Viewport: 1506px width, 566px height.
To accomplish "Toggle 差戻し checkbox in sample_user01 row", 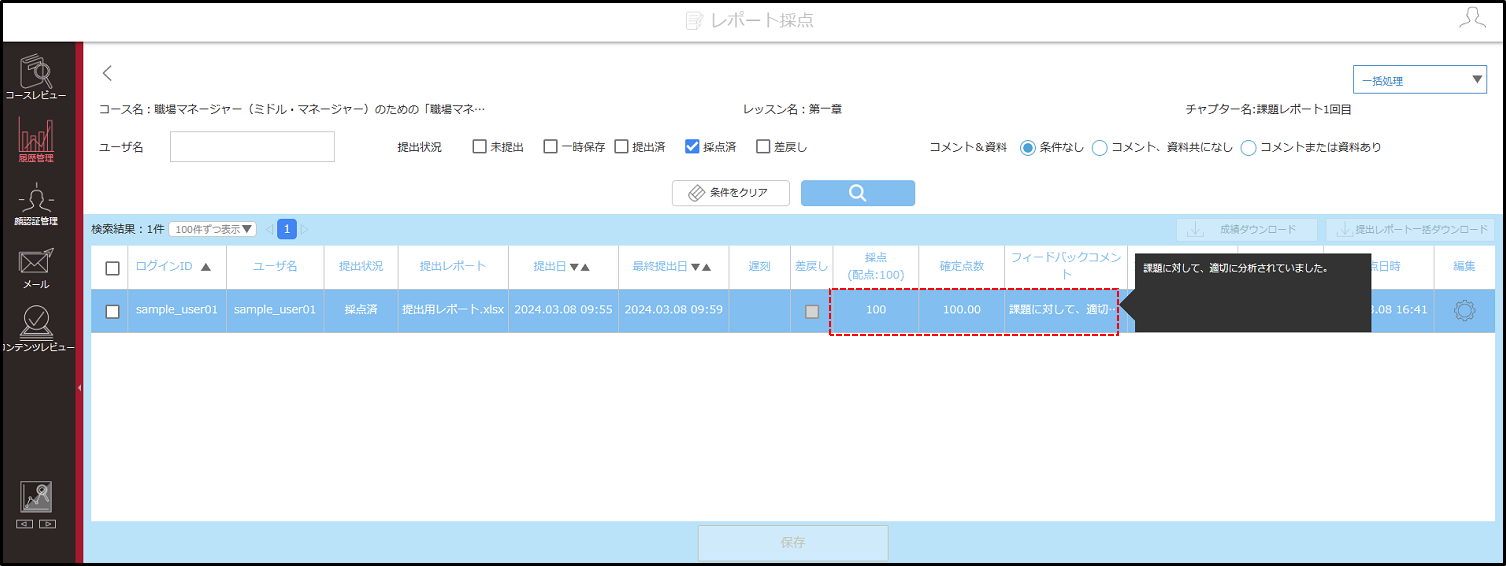I will tap(812, 311).
